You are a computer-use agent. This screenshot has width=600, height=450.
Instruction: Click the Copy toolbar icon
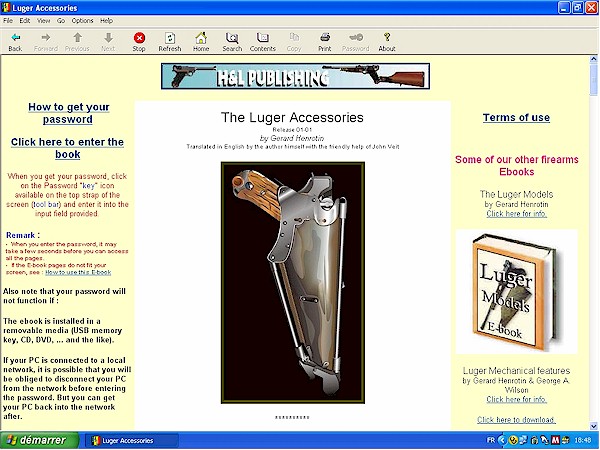click(x=294, y=37)
